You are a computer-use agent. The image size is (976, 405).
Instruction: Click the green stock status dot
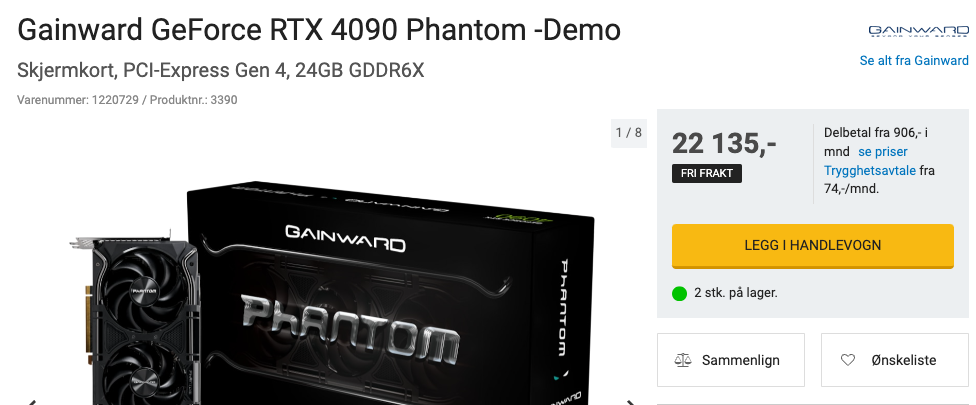(680, 293)
